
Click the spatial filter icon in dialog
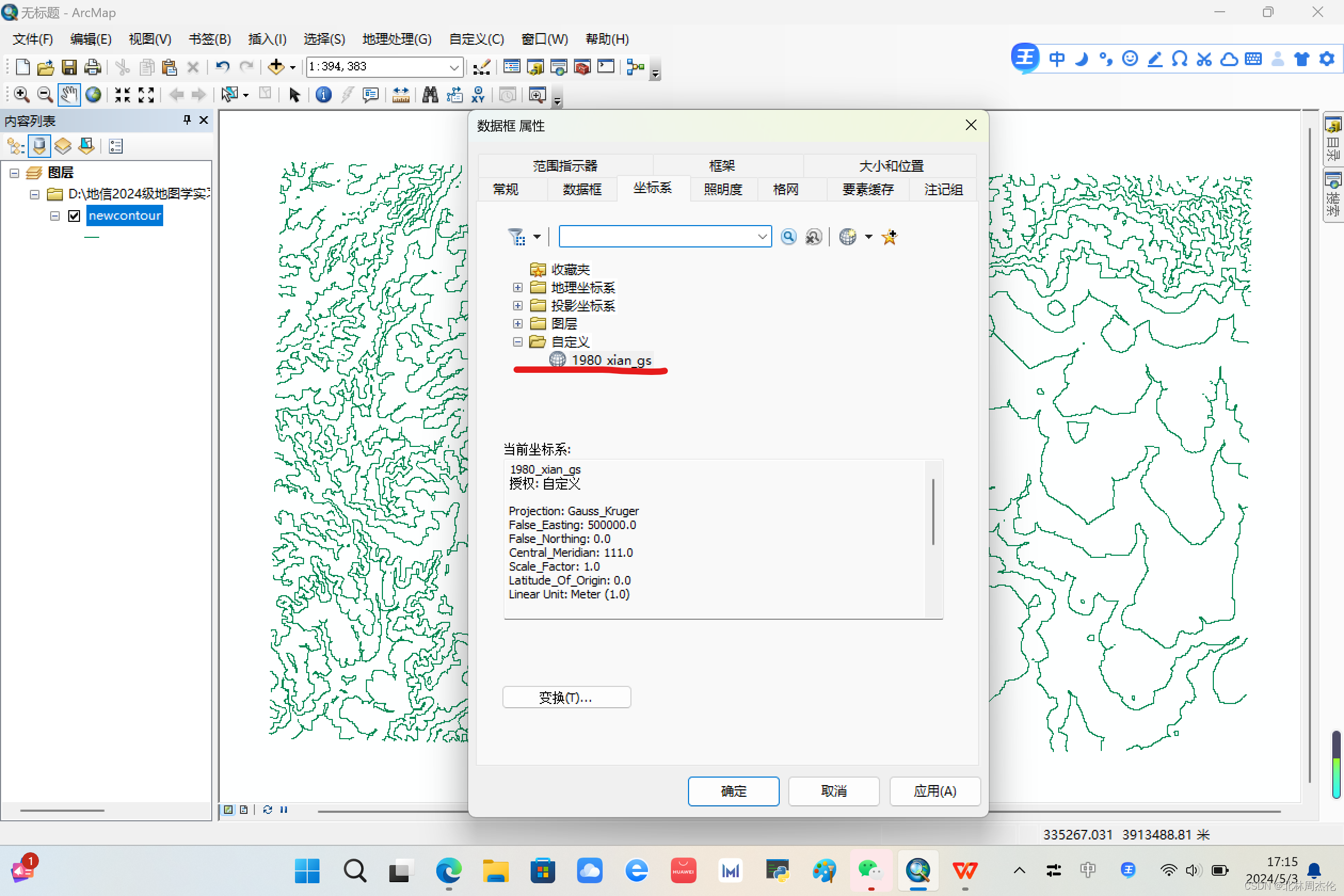516,237
